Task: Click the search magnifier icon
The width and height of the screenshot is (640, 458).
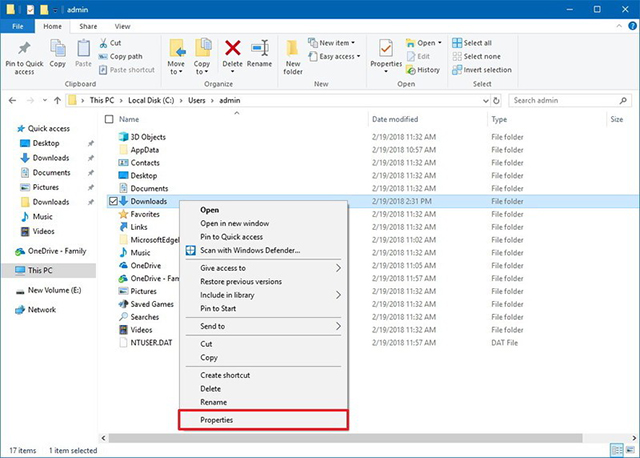Action: pos(623,100)
